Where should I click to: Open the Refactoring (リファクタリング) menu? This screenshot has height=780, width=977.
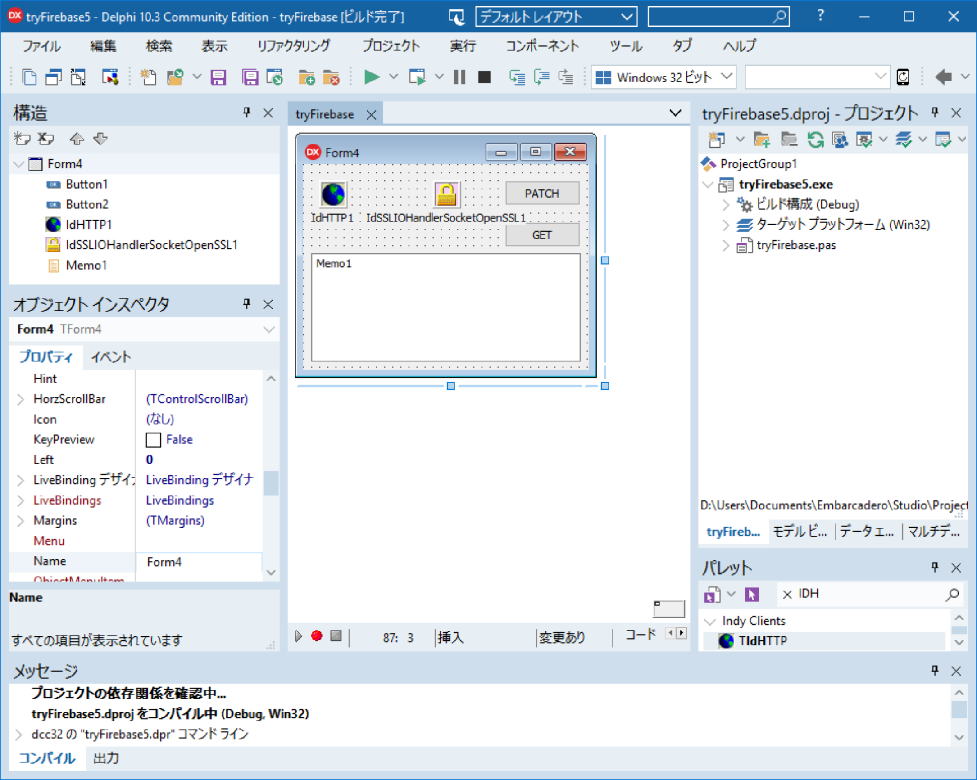tap(293, 45)
